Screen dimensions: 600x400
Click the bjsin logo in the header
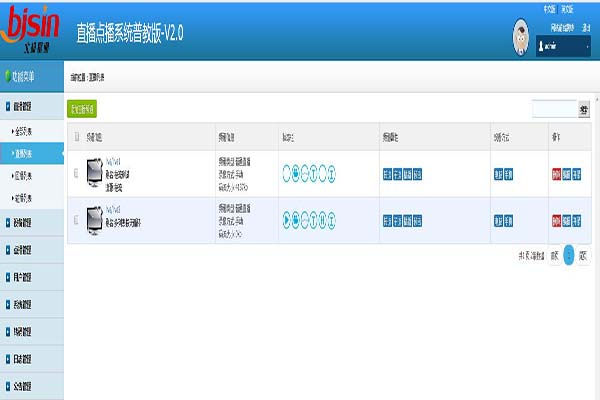click(31, 29)
